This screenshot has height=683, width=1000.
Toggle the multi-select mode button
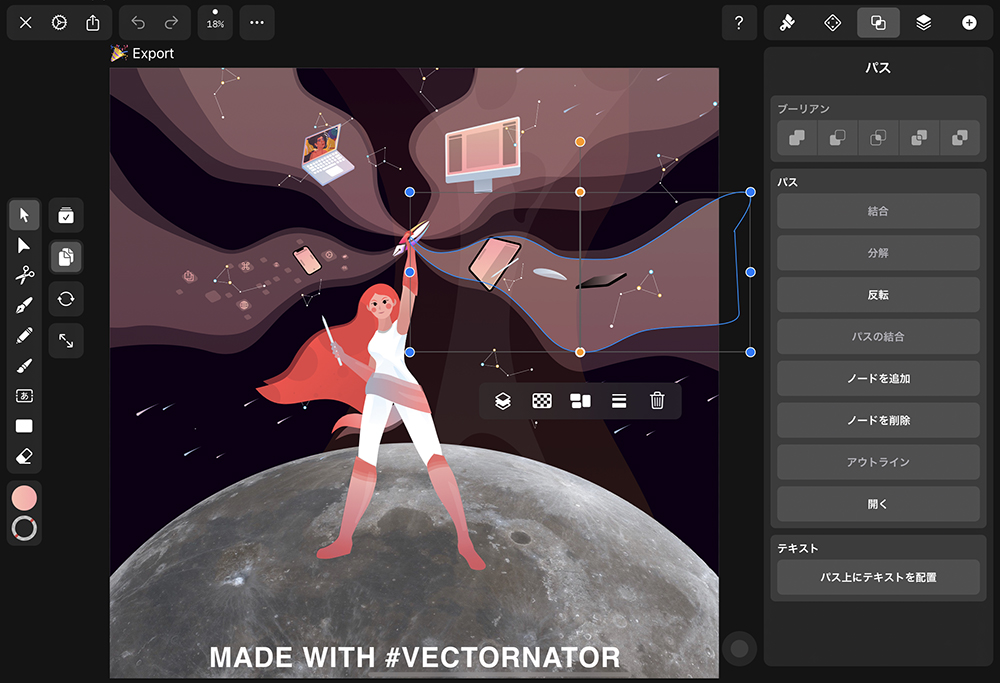66,215
